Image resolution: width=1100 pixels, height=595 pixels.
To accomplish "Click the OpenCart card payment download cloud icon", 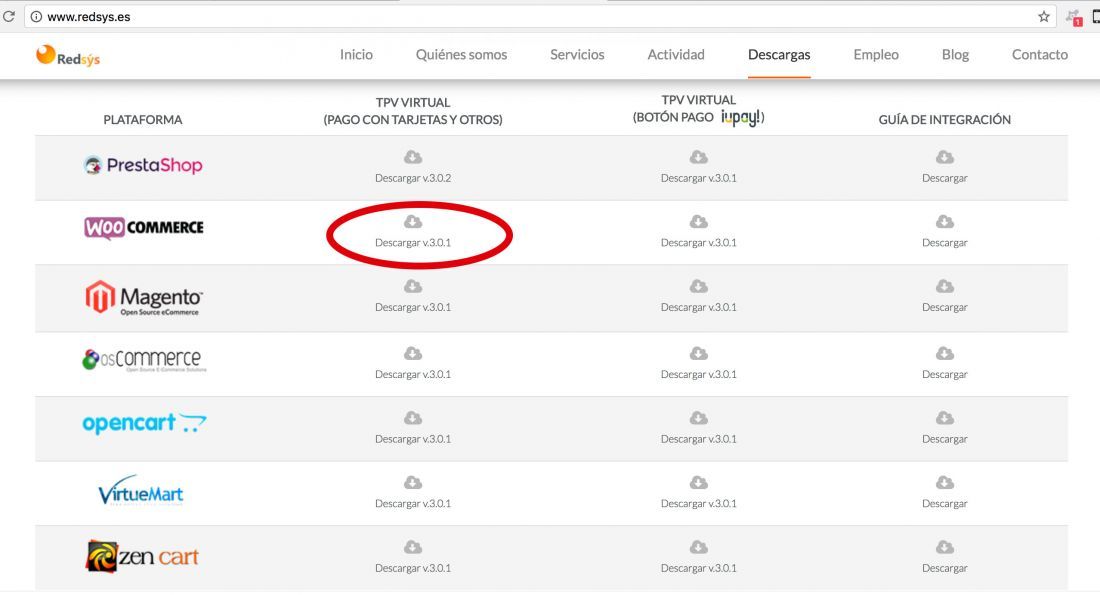I will click(x=413, y=418).
